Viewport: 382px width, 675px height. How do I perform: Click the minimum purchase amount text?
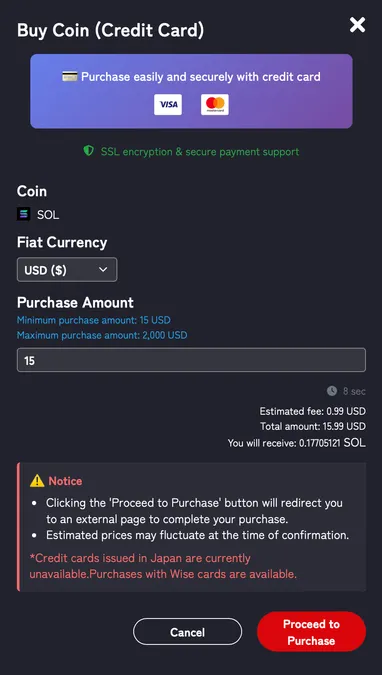tap(93, 320)
